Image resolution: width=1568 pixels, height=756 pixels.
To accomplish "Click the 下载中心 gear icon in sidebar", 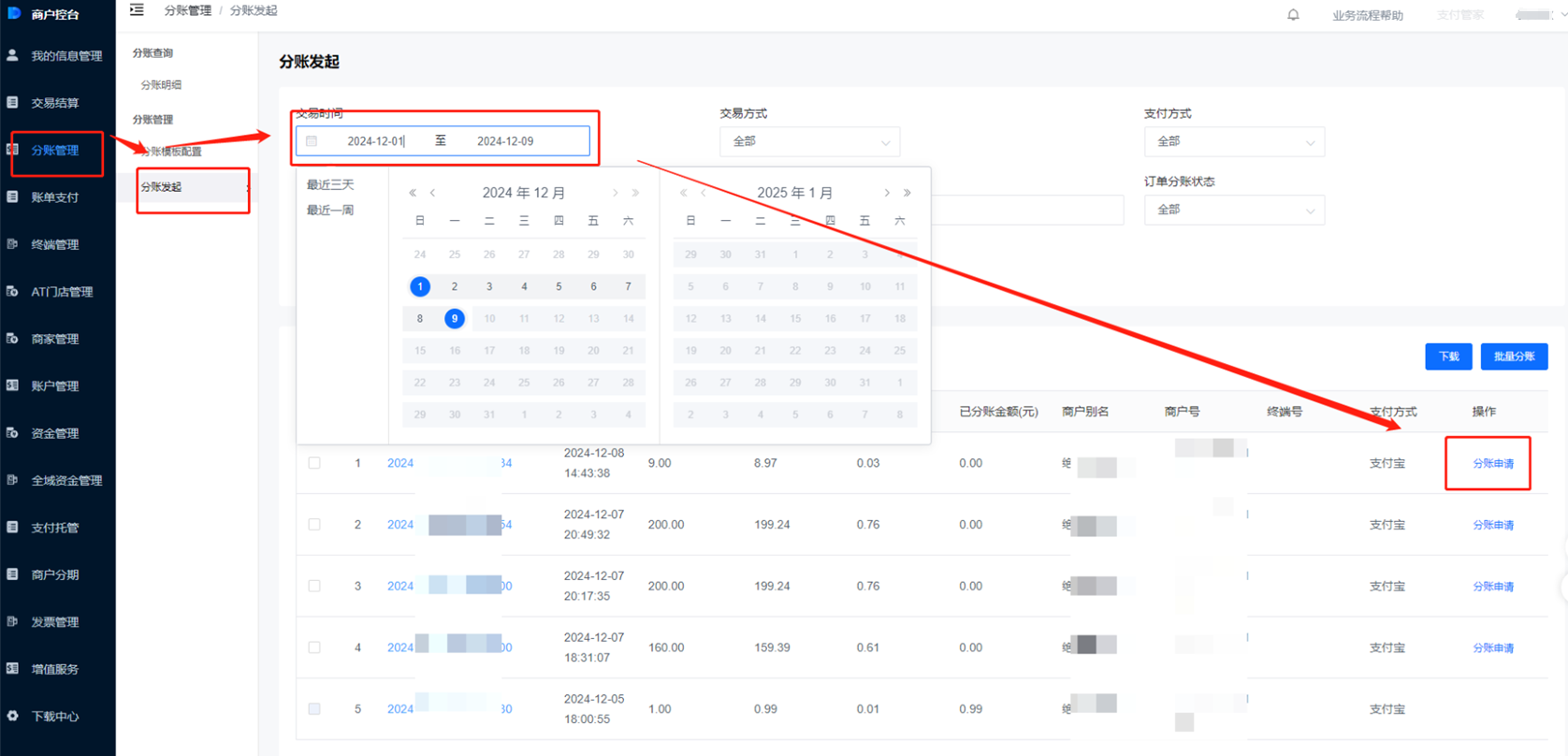I will tap(13, 716).
